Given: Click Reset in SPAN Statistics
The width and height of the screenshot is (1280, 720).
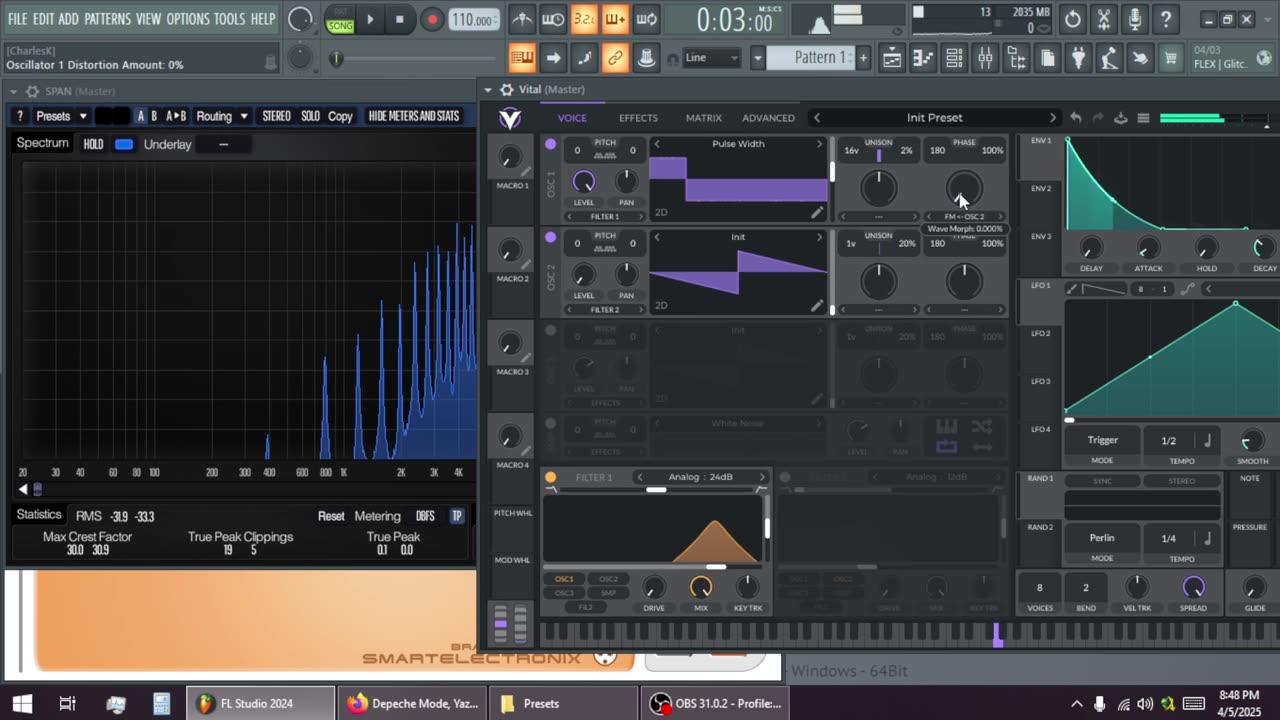Looking at the screenshot, I should point(331,516).
